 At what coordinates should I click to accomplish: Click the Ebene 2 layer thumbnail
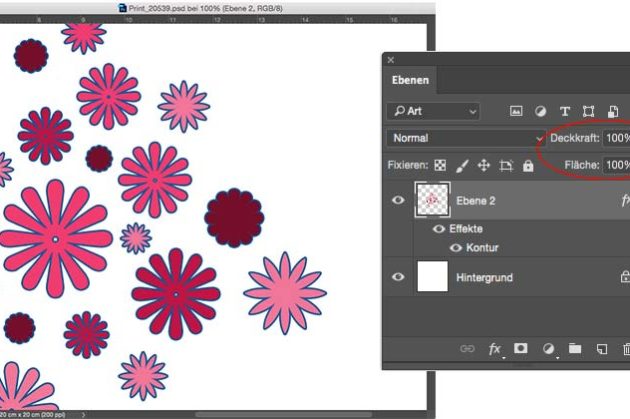[432, 201]
